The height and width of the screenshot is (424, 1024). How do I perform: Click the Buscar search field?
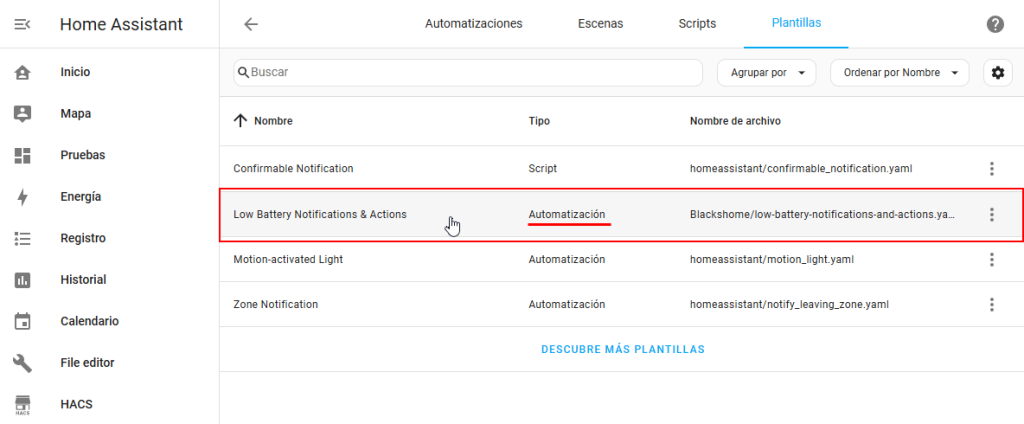pyautogui.click(x=470, y=73)
